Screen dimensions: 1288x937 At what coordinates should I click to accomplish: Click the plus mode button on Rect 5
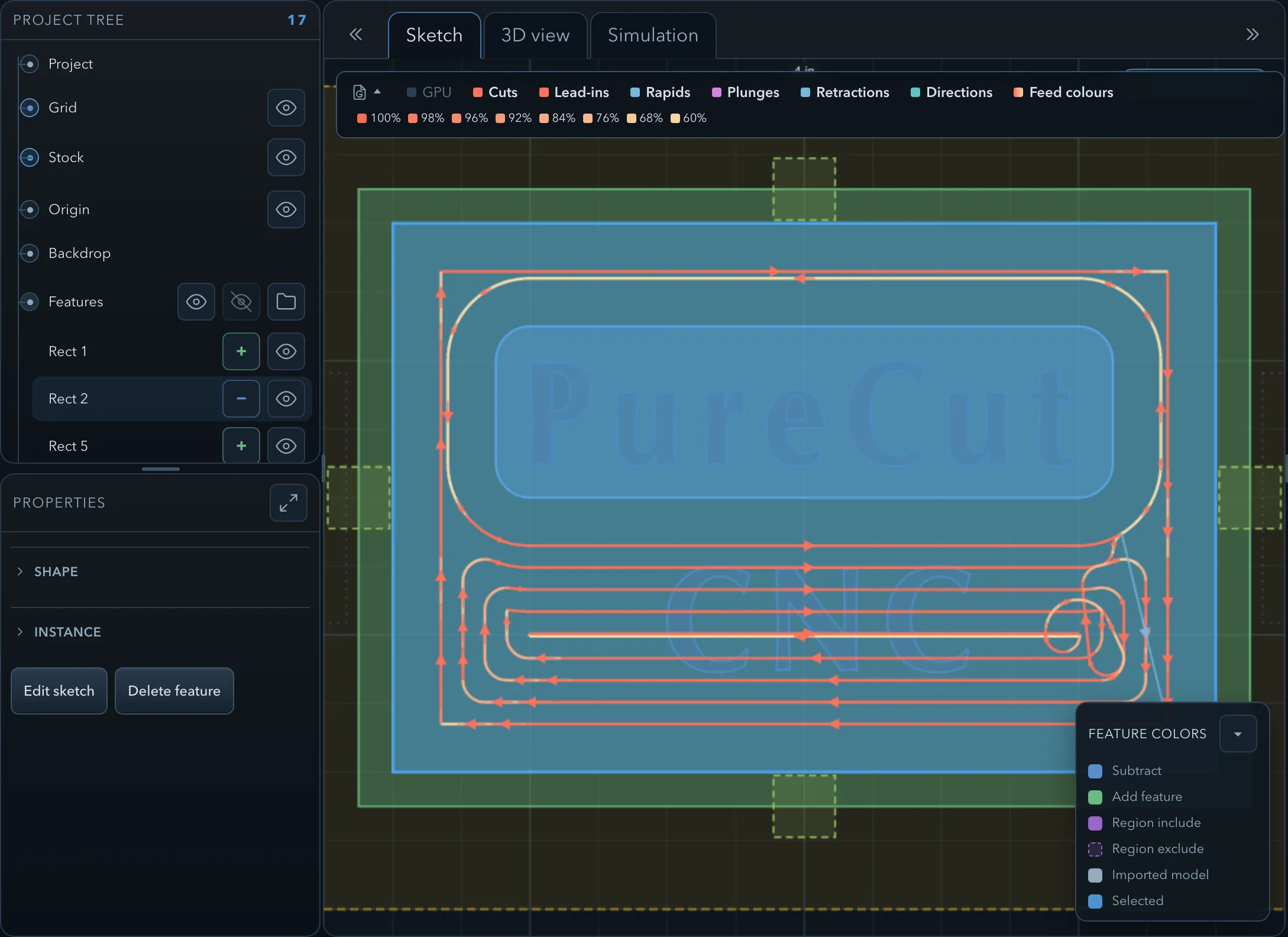(x=241, y=446)
